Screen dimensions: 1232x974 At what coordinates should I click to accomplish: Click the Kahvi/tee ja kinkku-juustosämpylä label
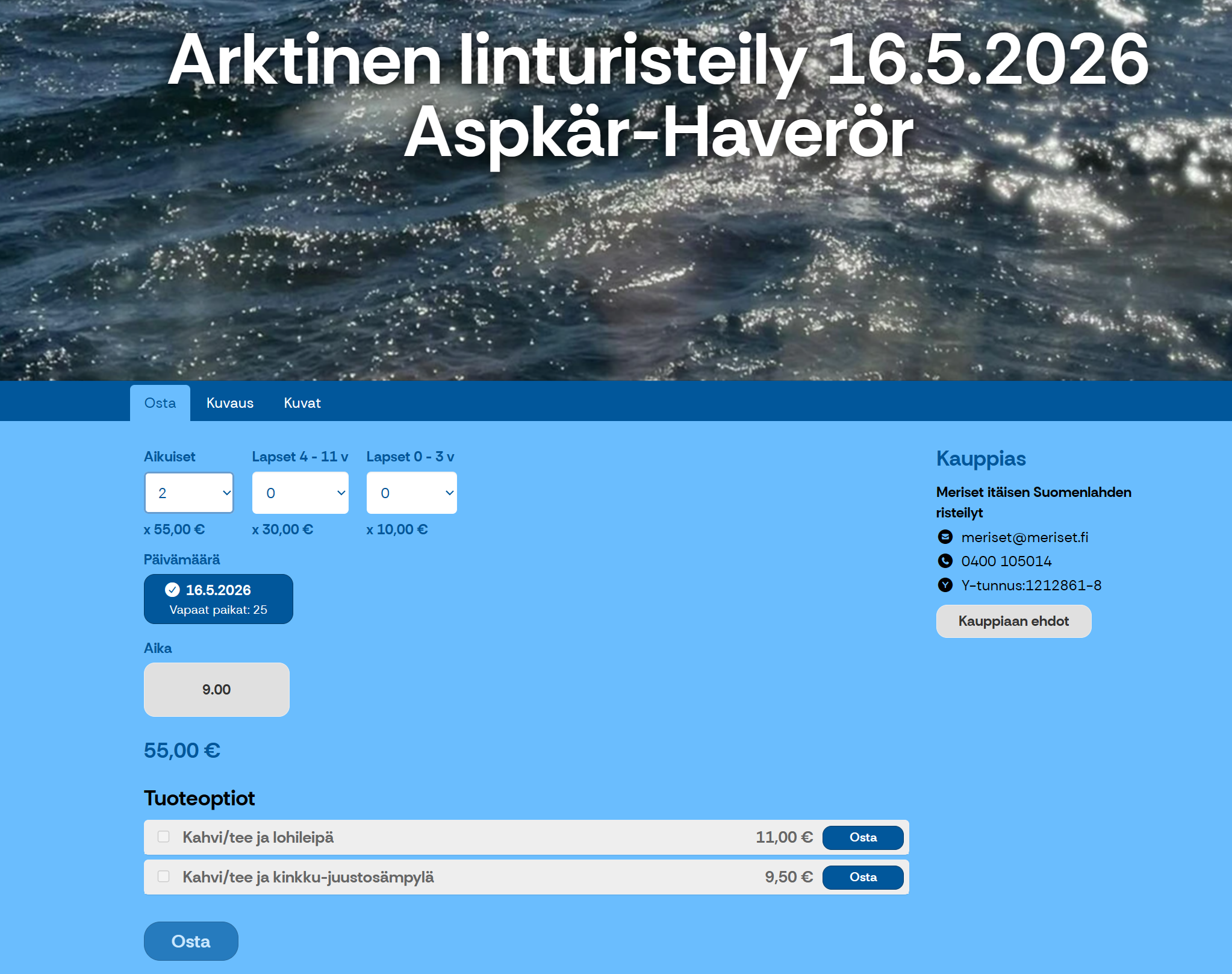pos(308,877)
